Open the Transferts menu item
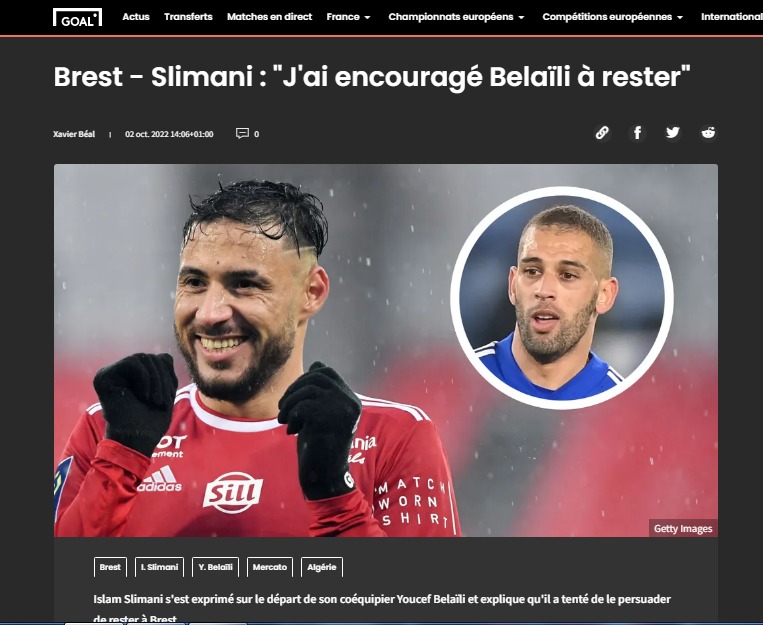Image resolution: width=763 pixels, height=625 pixels. click(188, 17)
